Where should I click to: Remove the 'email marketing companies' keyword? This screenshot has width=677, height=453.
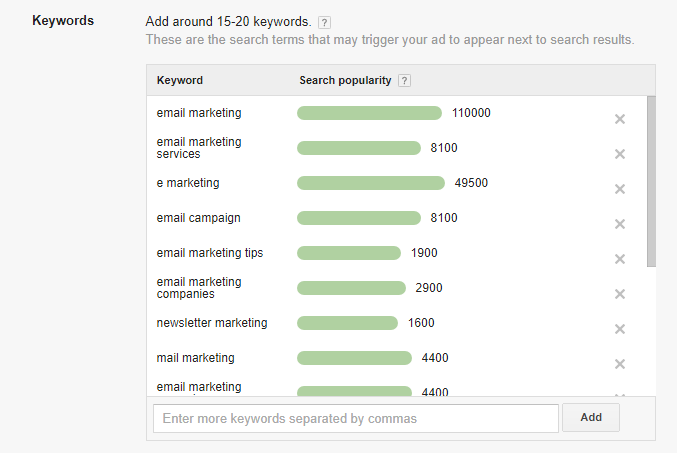620,294
